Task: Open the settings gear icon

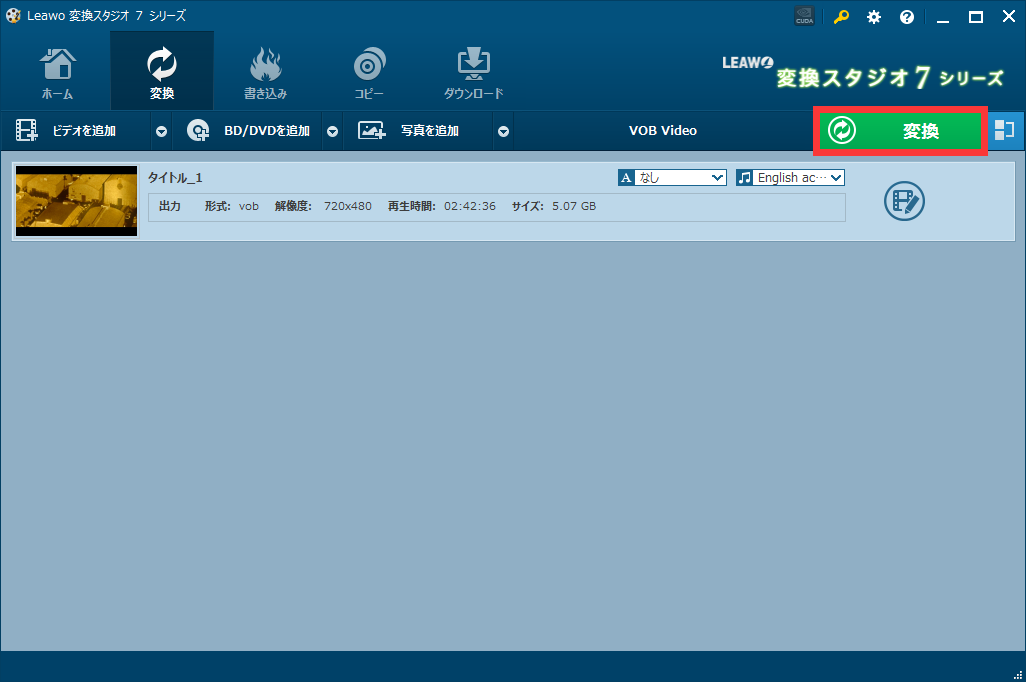Action: [874, 16]
